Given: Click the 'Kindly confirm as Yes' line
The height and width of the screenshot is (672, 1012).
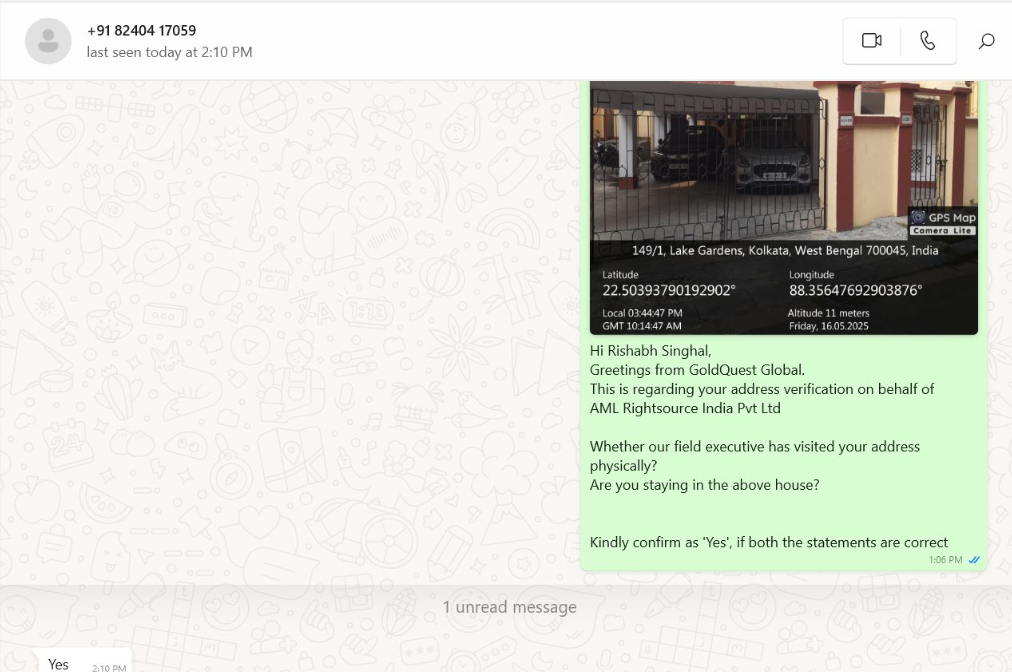Looking at the screenshot, I should pos(768,542).
